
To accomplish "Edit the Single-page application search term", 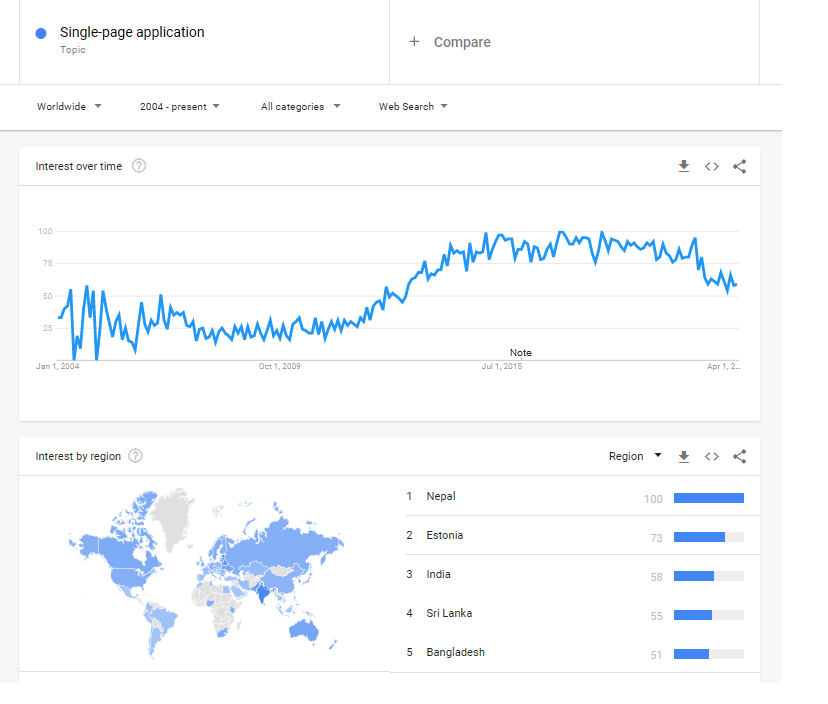I will (x=132, y=33).
